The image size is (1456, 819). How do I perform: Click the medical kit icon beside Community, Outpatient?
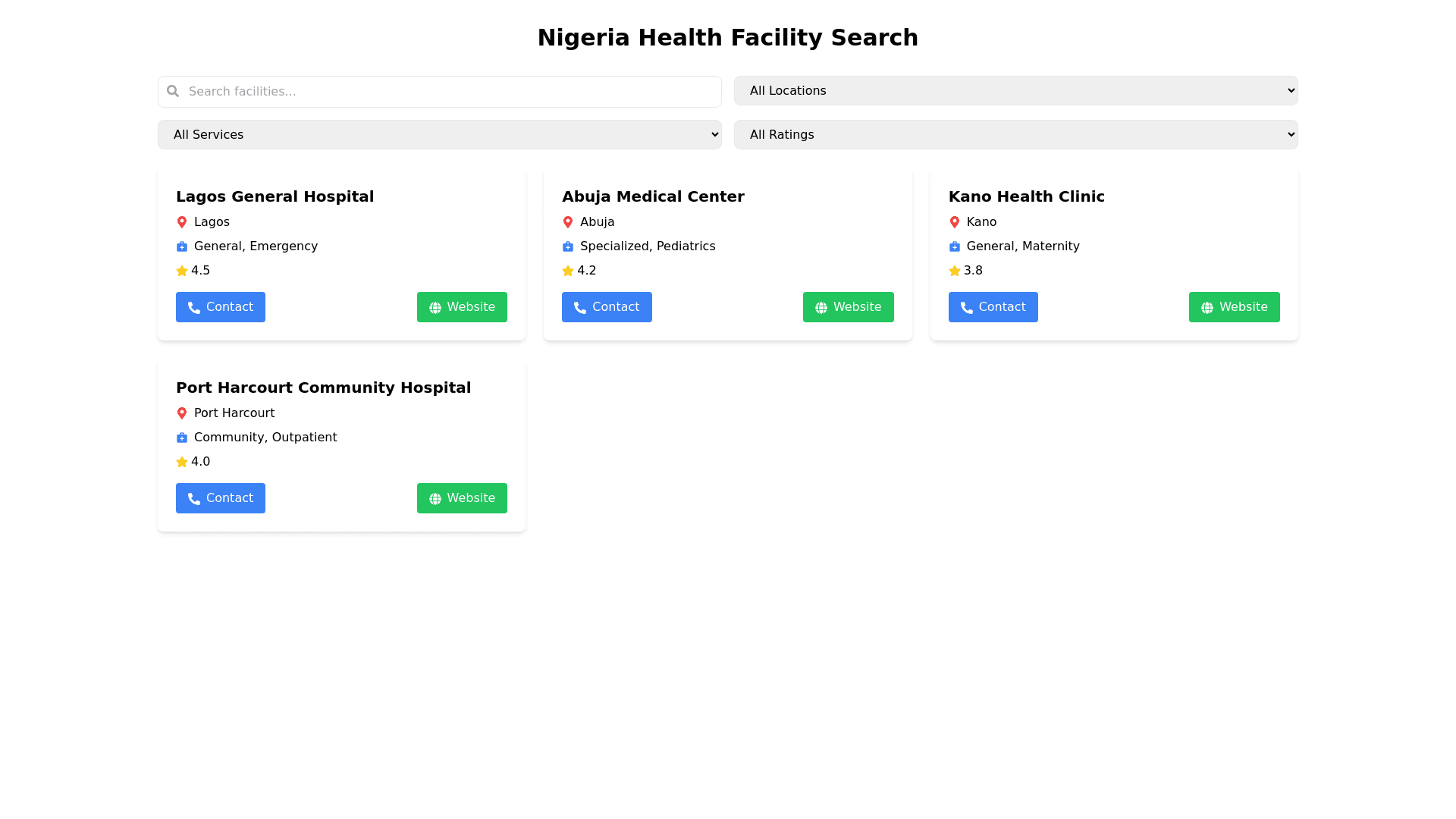[x=181, y=438]
